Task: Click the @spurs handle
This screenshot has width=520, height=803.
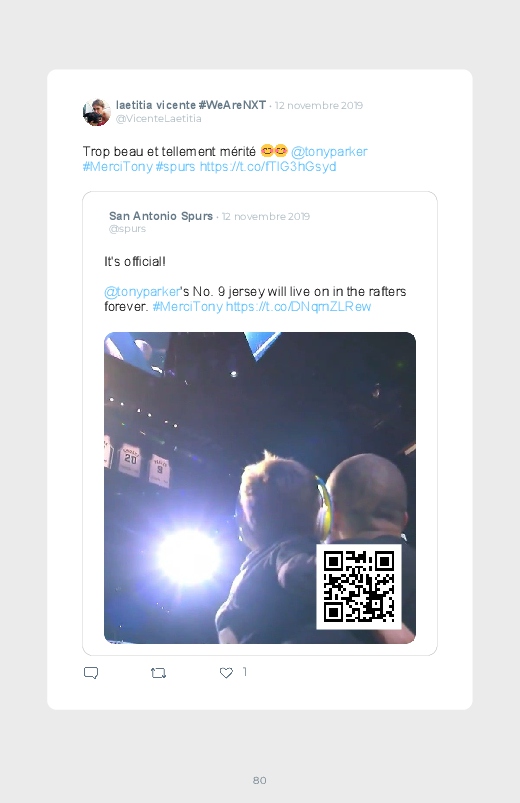Action: pyautogui.click(x=127, y=229)
